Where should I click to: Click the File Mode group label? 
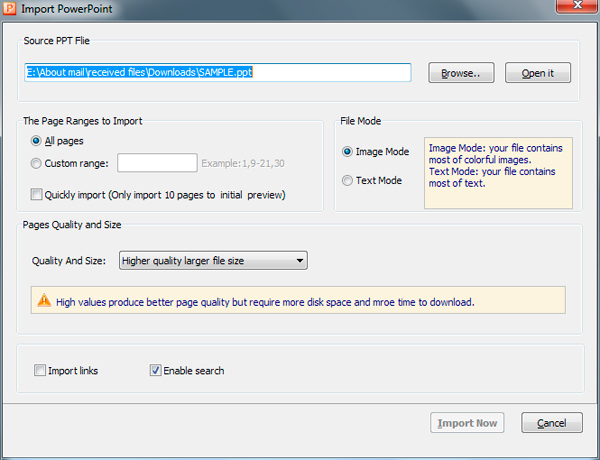pos(360,121)
